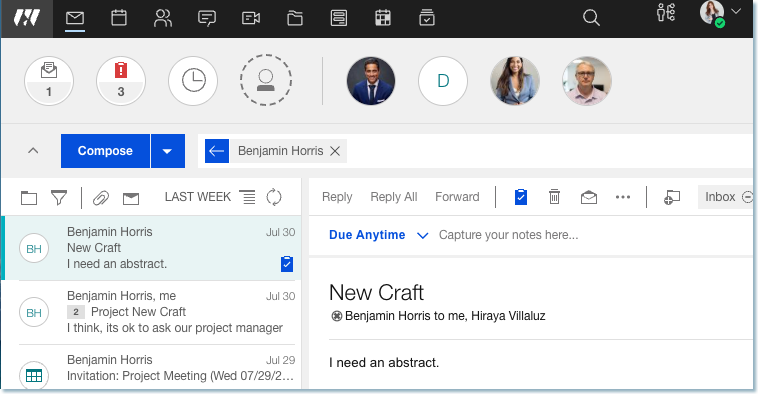
Task: Click Reply
Action: click(x=337, y=197)
